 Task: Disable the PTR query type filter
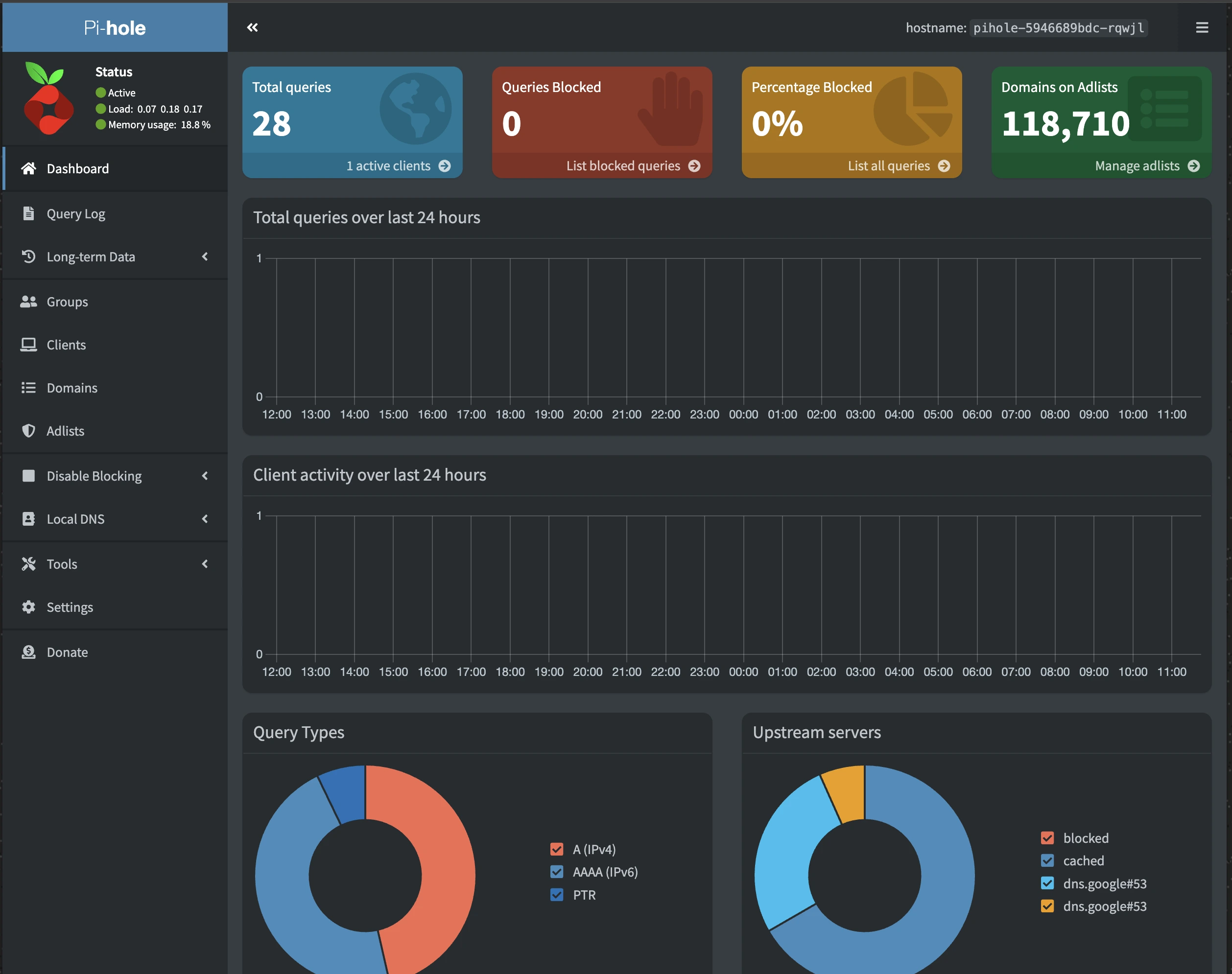(556, 895)
